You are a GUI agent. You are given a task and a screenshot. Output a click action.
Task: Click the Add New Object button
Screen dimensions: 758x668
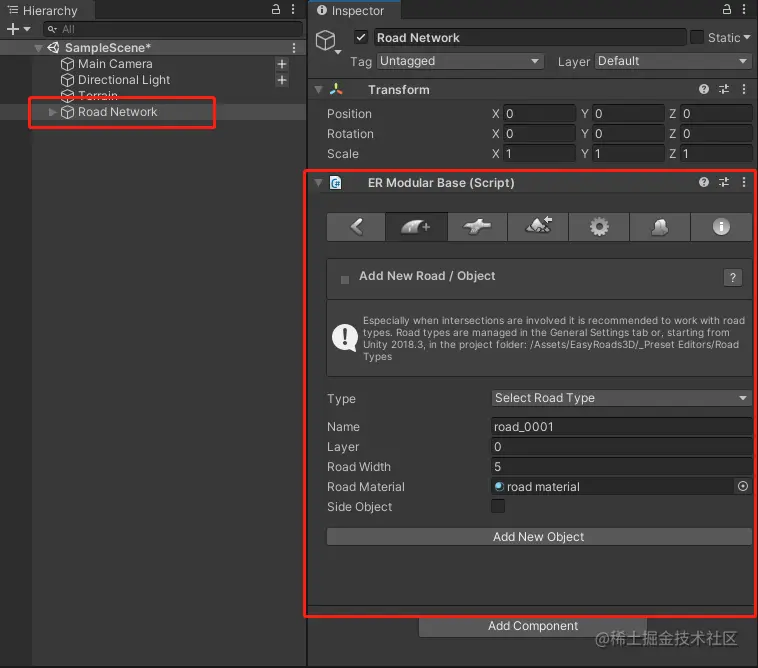pos(539,537)
